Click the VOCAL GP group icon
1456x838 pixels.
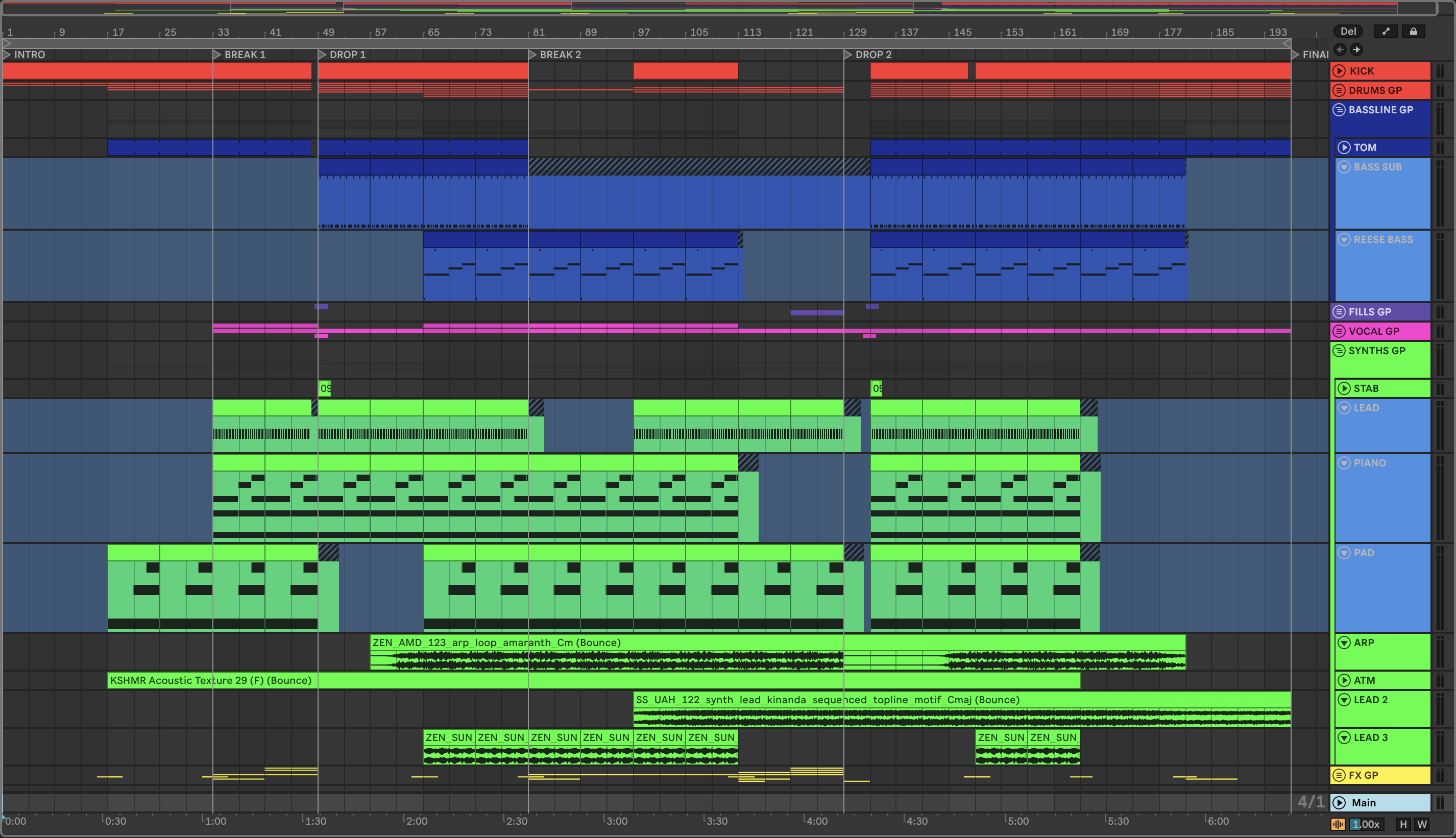tap(1339, 331)
